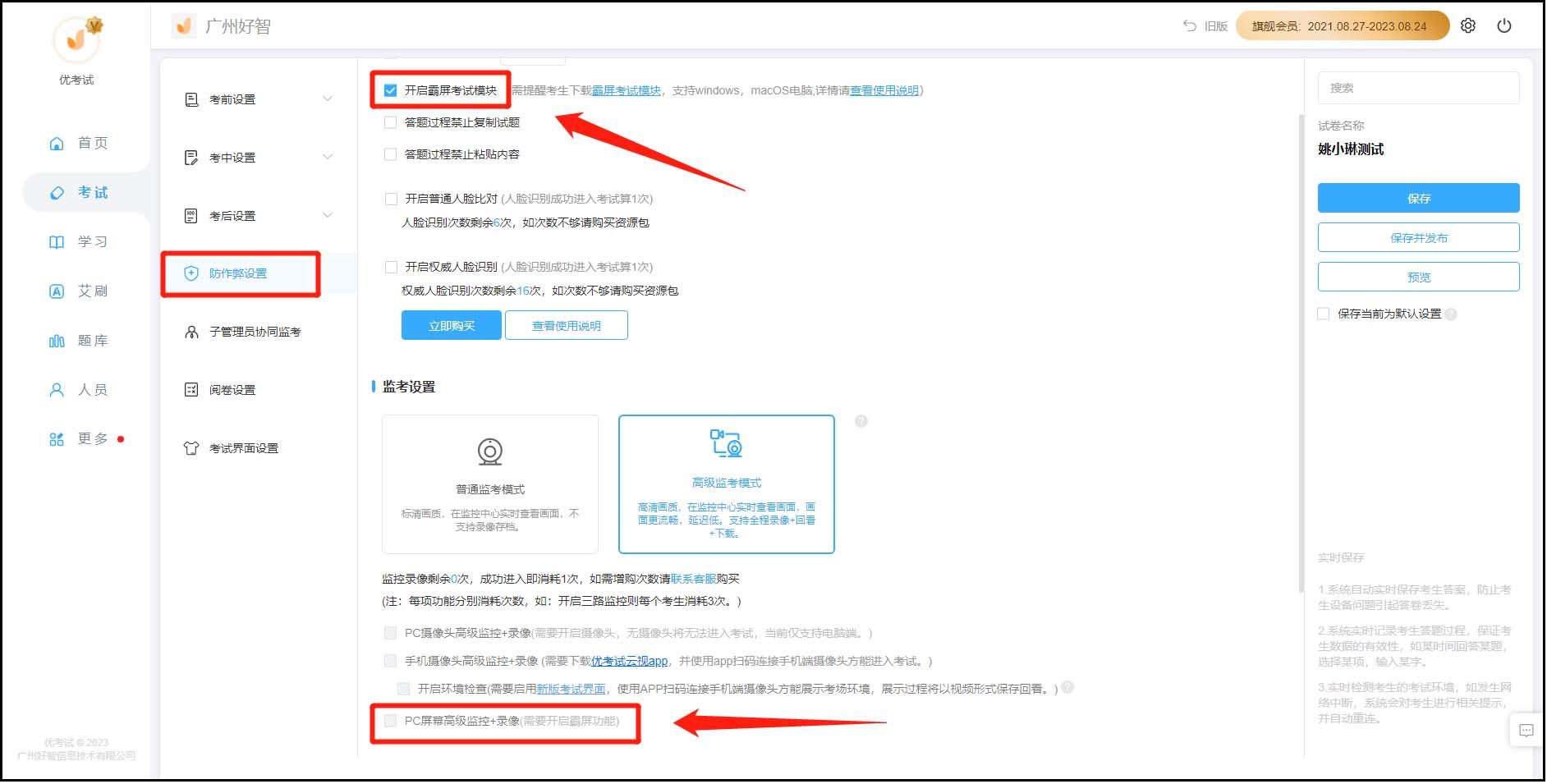Check PC屏幕高级监控+录像 option
This screenshot has height=784, width=1547.
pos(390,722)
